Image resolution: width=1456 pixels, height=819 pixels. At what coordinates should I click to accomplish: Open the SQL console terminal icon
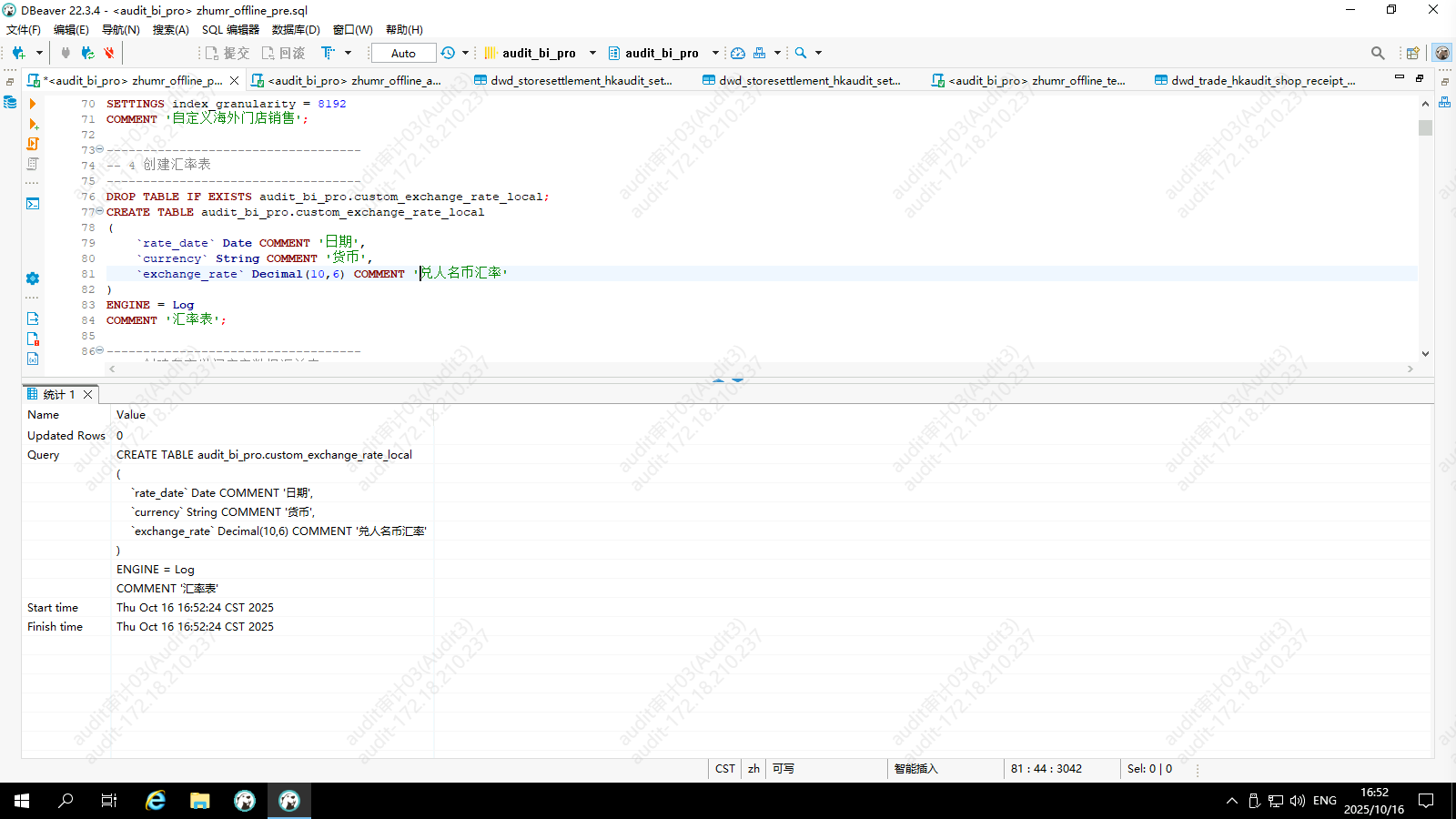[33, 203]
